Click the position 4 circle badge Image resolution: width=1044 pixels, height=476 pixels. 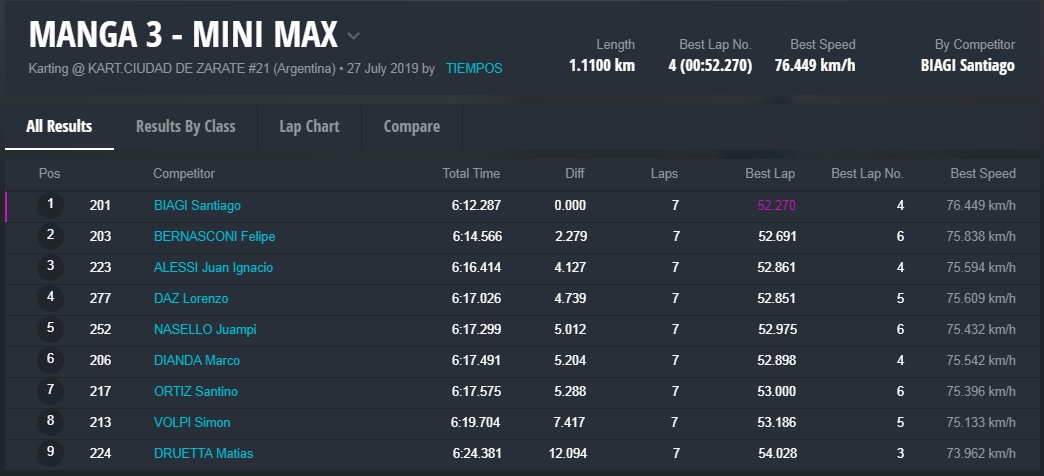pyautogui.click(x=50, y=298)
